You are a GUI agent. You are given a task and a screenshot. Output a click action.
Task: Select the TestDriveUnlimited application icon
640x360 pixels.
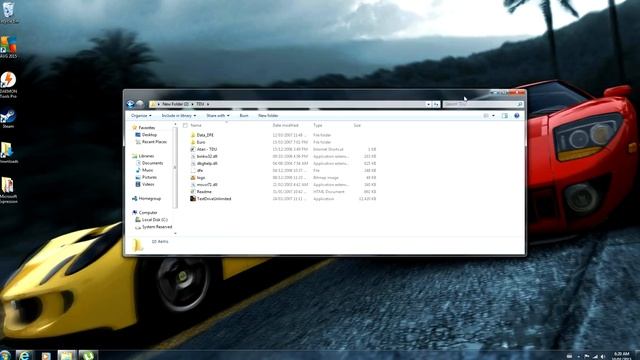pos(193,198)
